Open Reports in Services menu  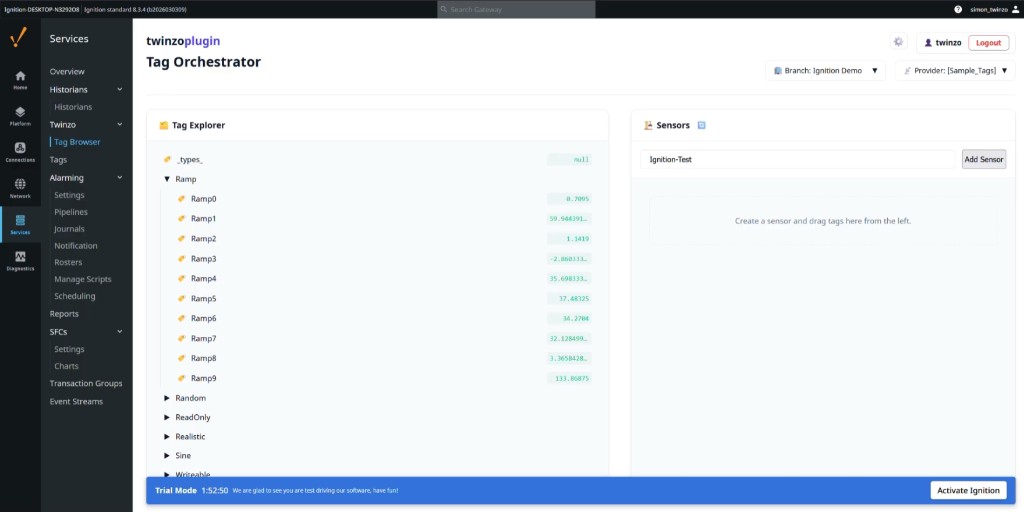(x=64, y=314)
